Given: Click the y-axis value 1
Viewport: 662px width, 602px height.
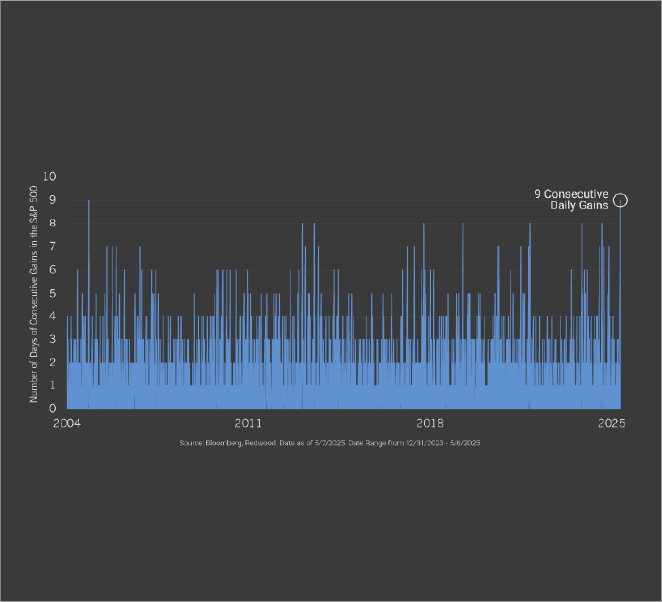Looking at the screenshot, I should pyautogui.click(x=53, y=384).
